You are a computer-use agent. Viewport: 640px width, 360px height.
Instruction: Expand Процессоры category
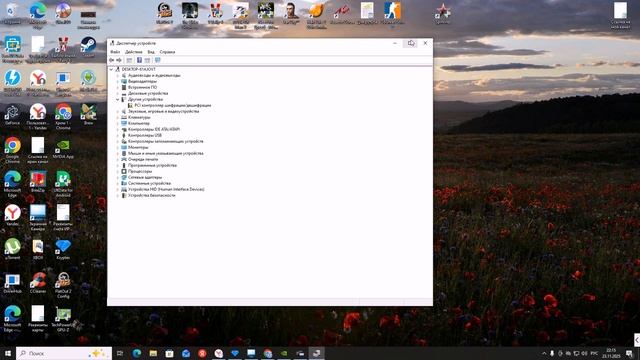tap(118, 171)
